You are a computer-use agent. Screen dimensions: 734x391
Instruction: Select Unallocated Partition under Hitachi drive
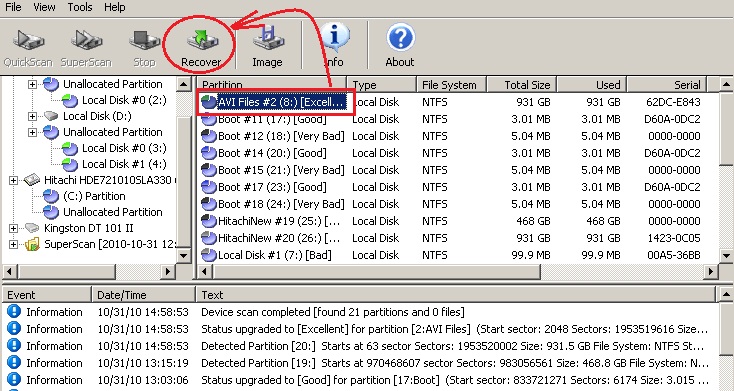[x=113, y=212]
